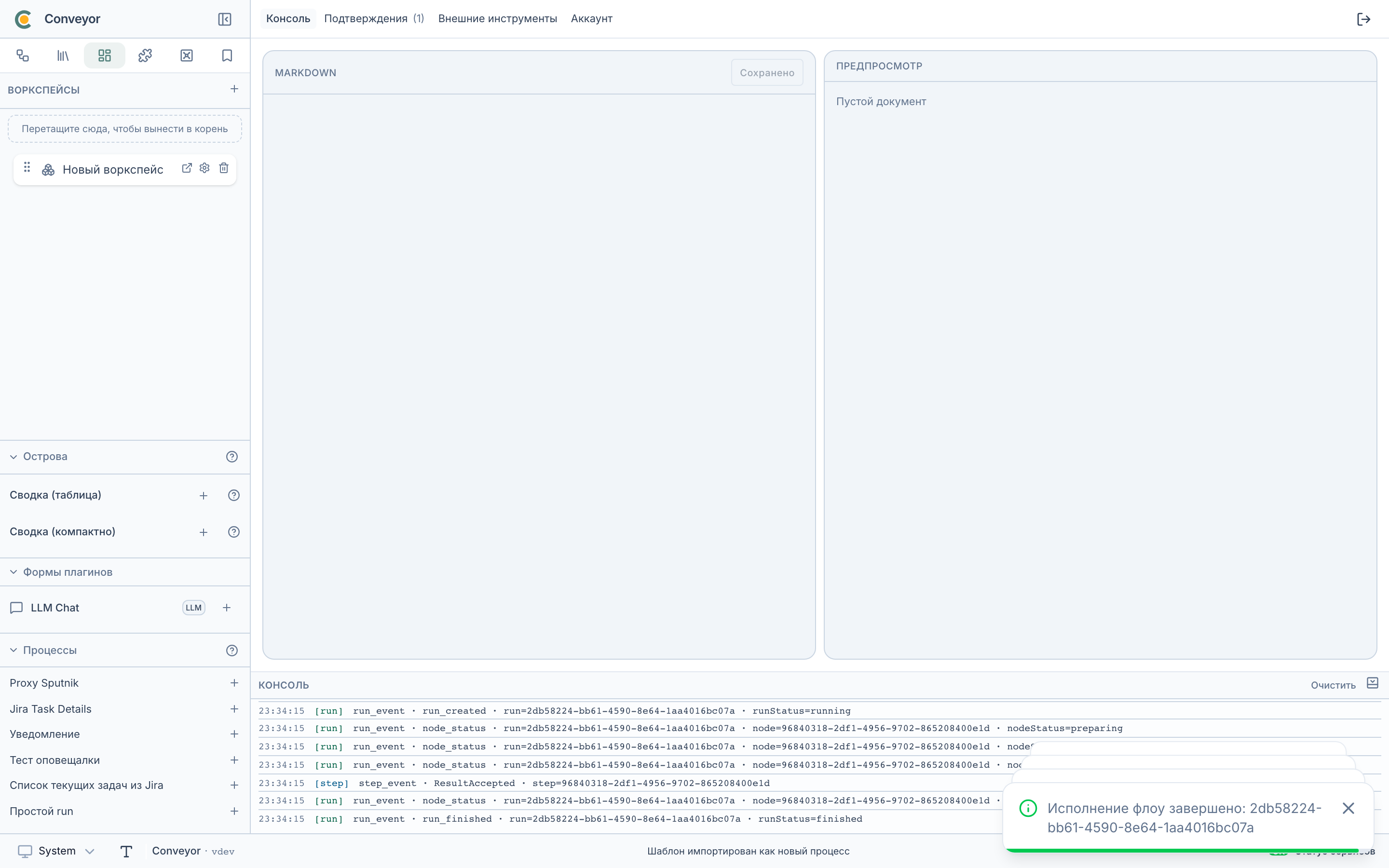Select the workspaces grid sidebar tab
This screenshot has width=1389, height=868.
point(105,55)
